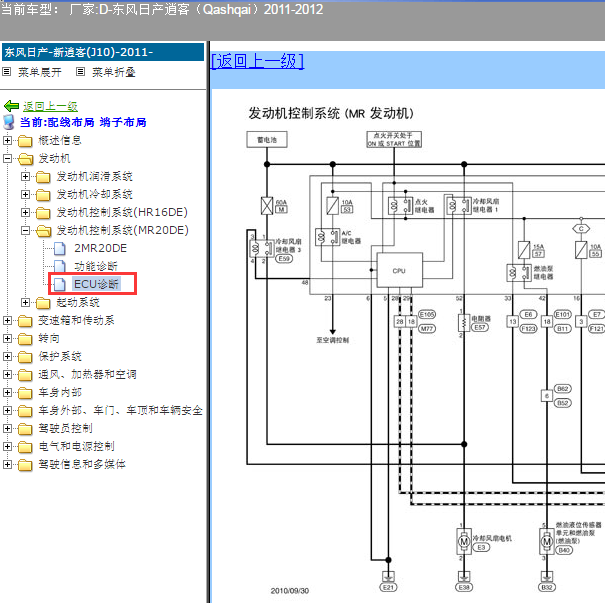Viewport: 605px width, 603px height.
Task: Click the 蓄电池 box in the diagram
Action: pyautogui.click(x=267, y=140)
